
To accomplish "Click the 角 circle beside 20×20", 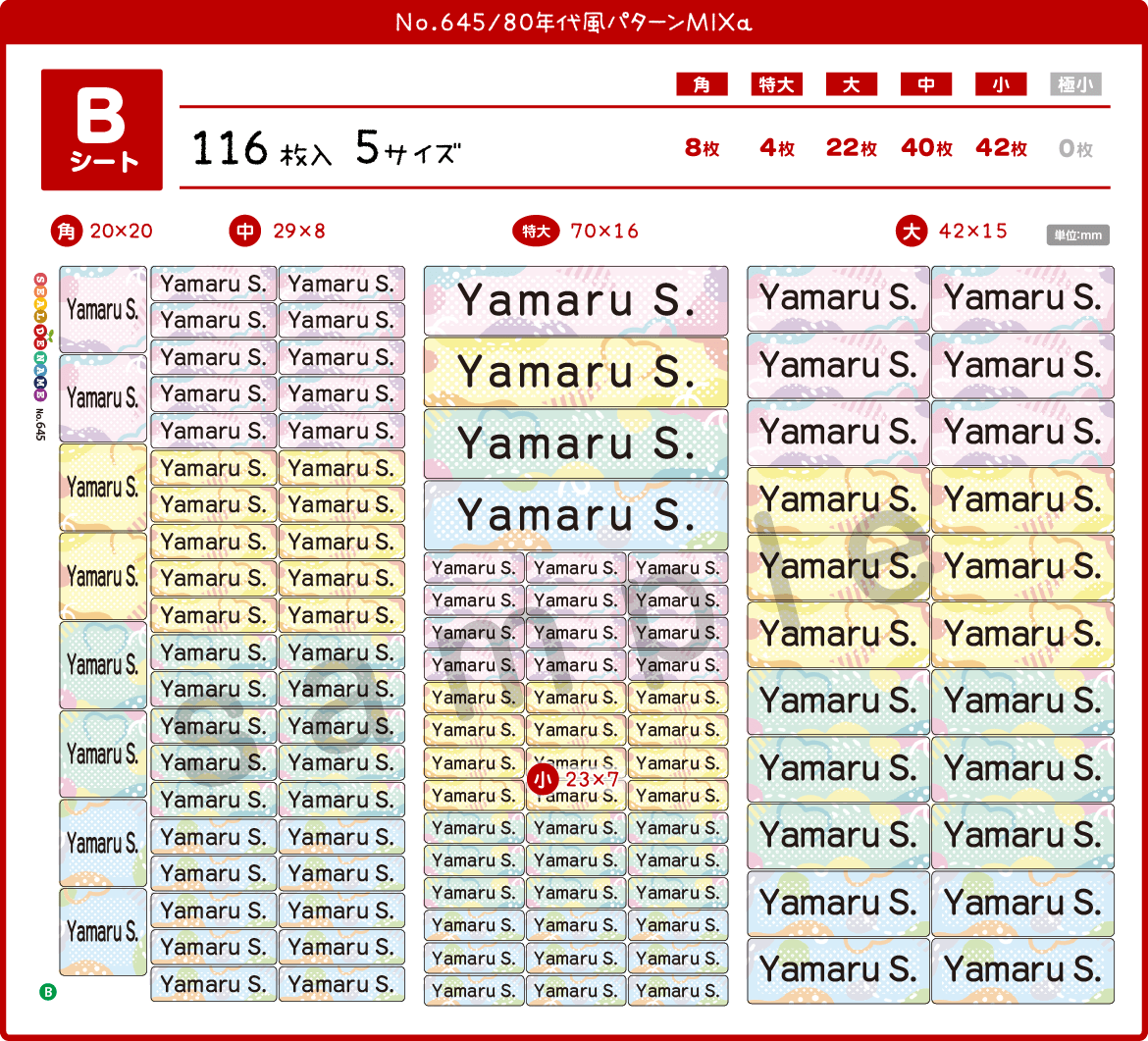I will point(67,232).
